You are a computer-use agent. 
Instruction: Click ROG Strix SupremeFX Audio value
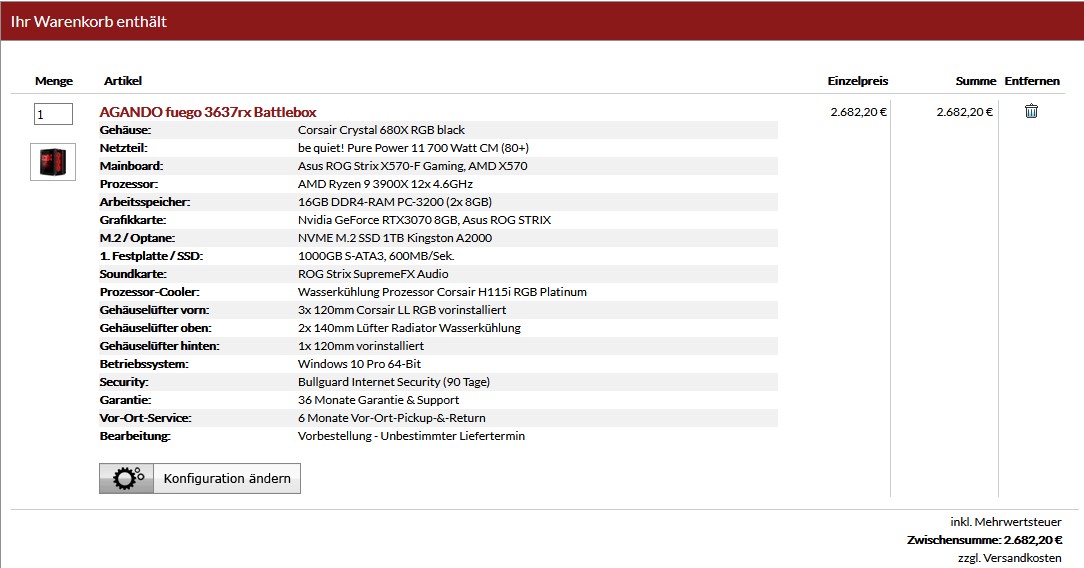point(373,274)
